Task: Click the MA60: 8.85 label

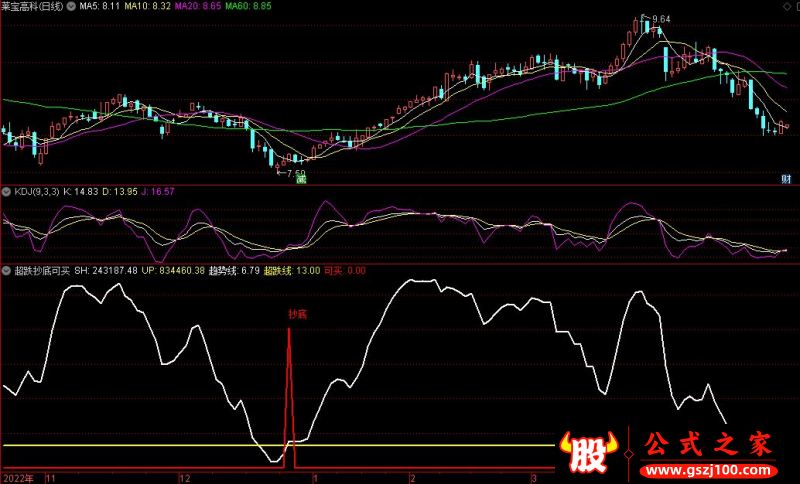Action: click(248, 7)
